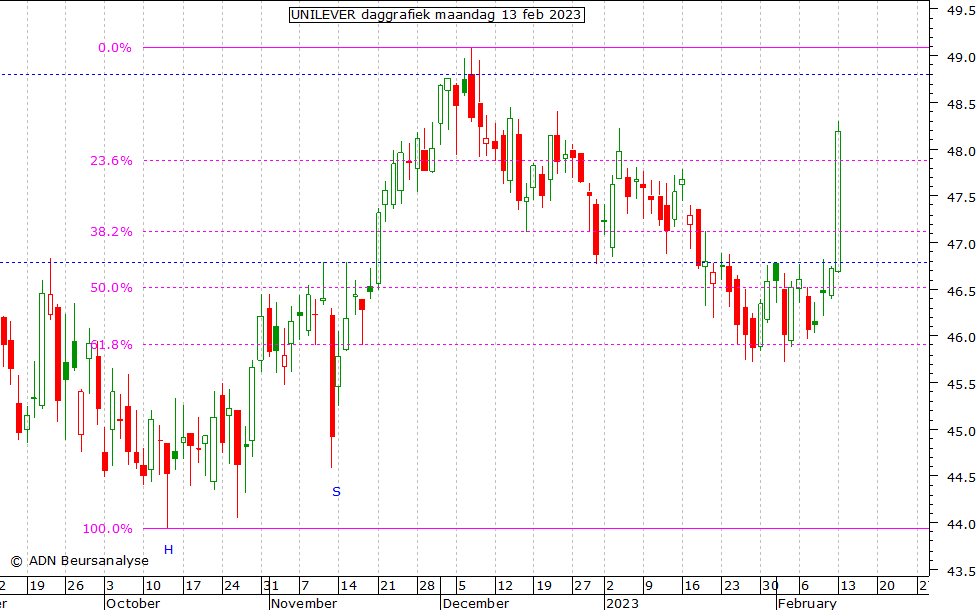Click the February month label

tap(807, 603)
